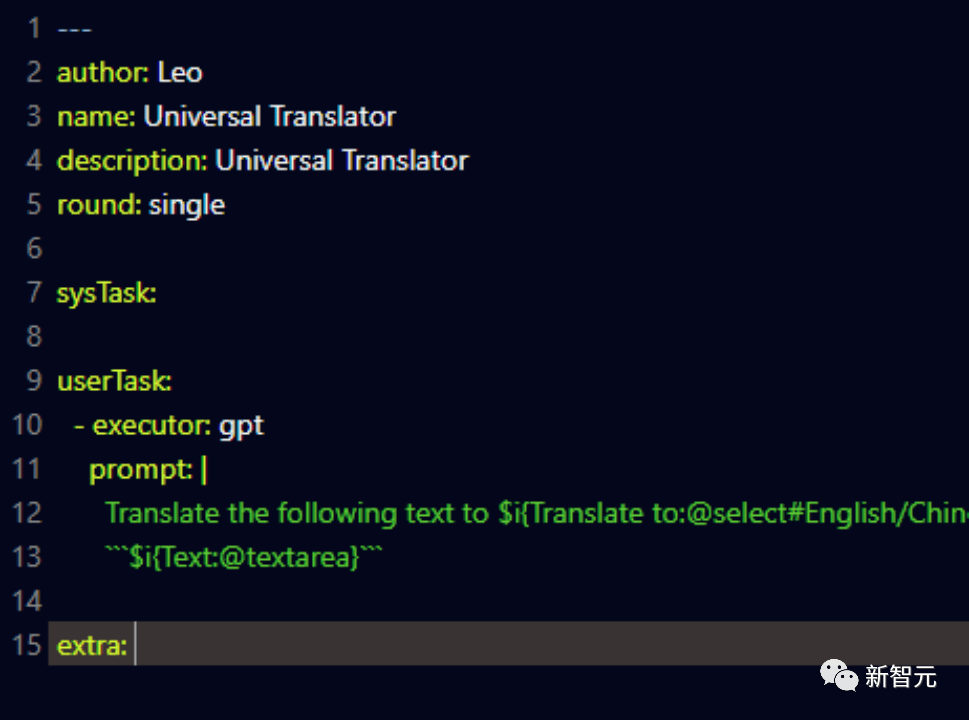Viewport: 969px width, 720px height.
Task: Click the 新智元 watermark text
Action: (x=900, y=677)
